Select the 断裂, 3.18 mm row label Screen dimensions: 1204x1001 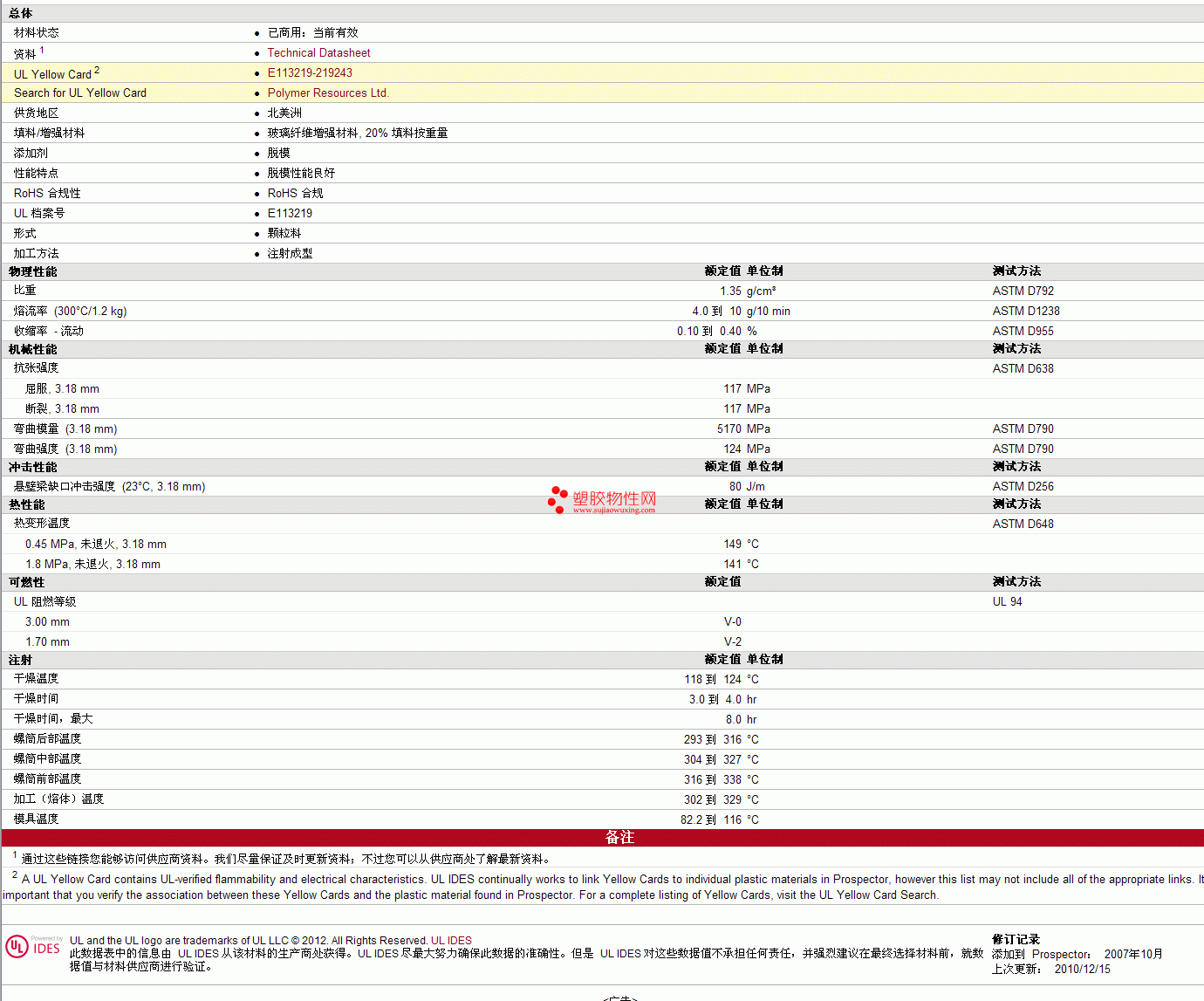pyautogui.click(x=62, y=409)
